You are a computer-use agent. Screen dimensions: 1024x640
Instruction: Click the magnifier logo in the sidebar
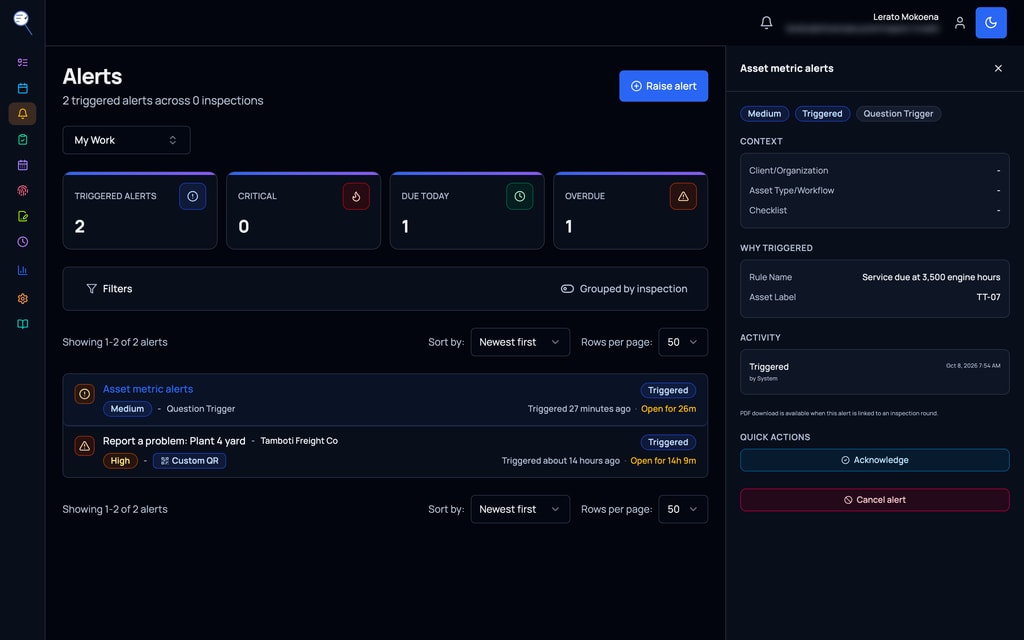[23, 22]
